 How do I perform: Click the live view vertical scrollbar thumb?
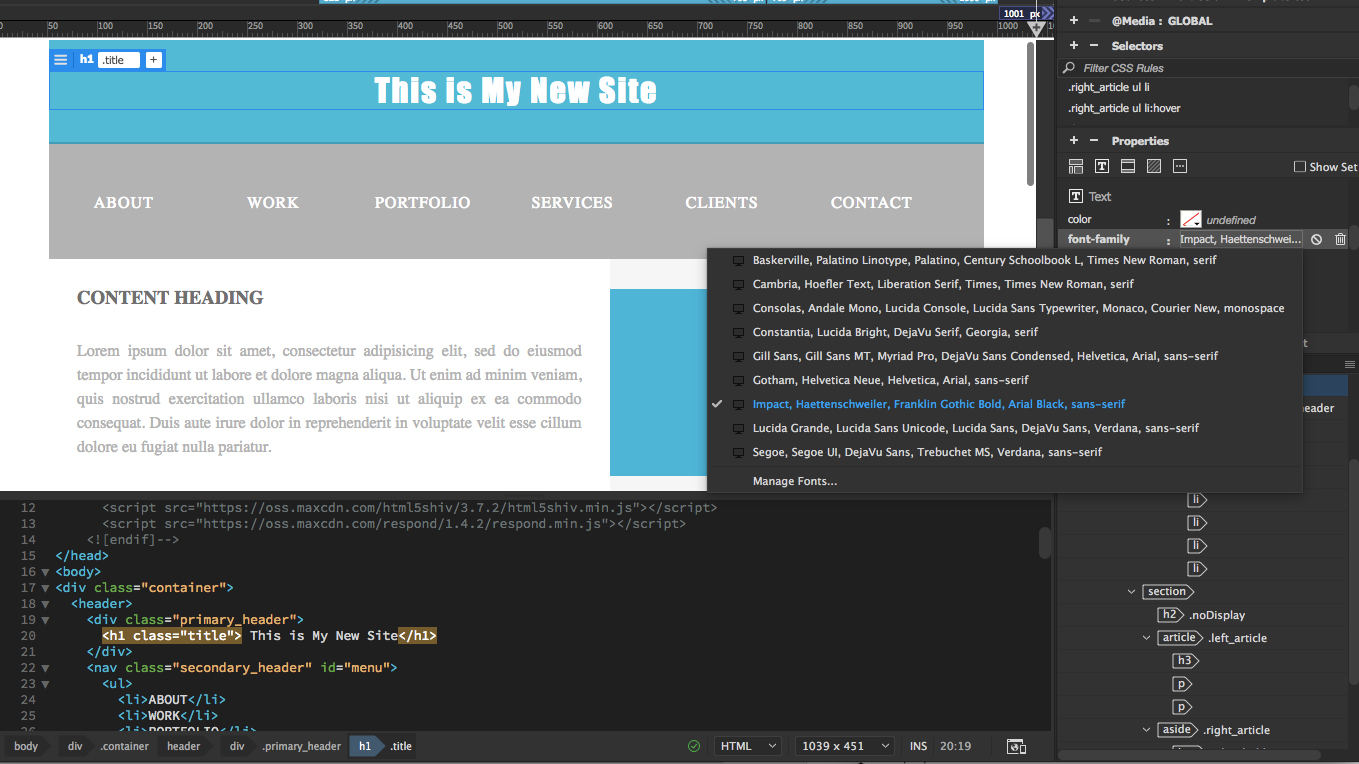[1030, 113]
